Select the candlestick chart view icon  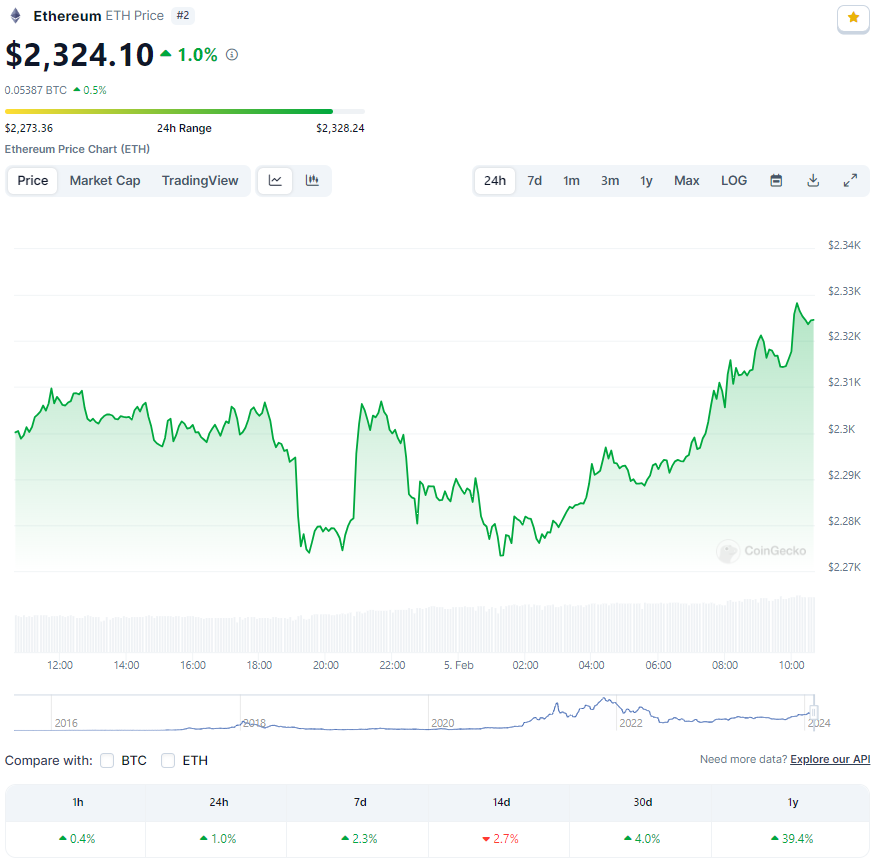click(x=312, y=181)
